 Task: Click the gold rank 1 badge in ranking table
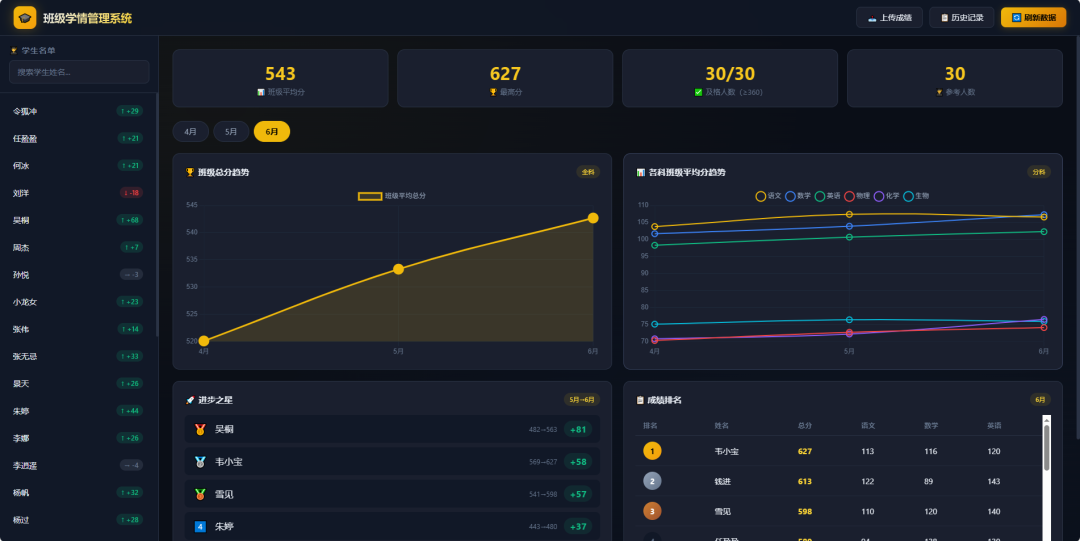point(652,451)
